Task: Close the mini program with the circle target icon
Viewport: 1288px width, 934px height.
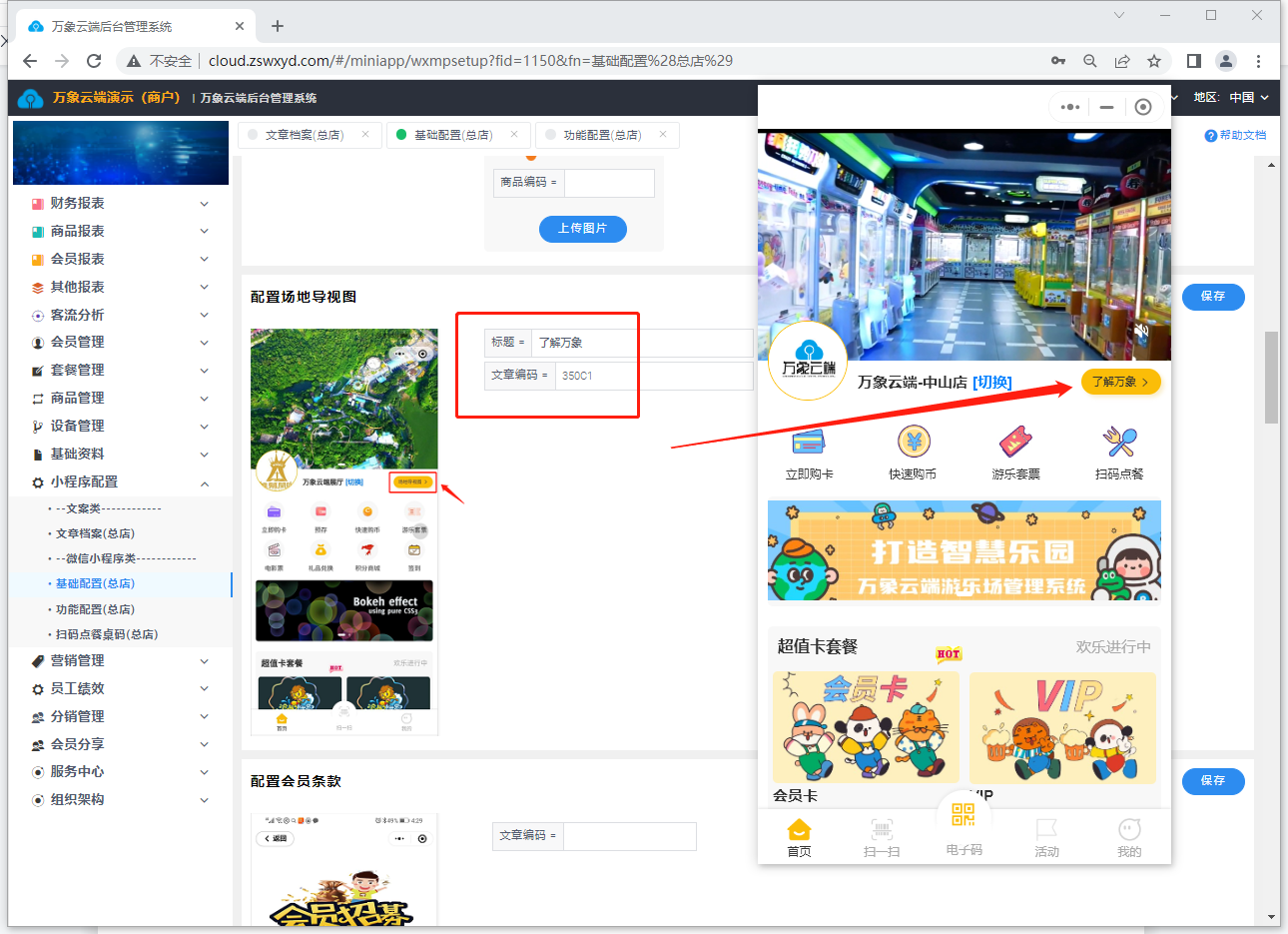Action: pos(1143,107)
